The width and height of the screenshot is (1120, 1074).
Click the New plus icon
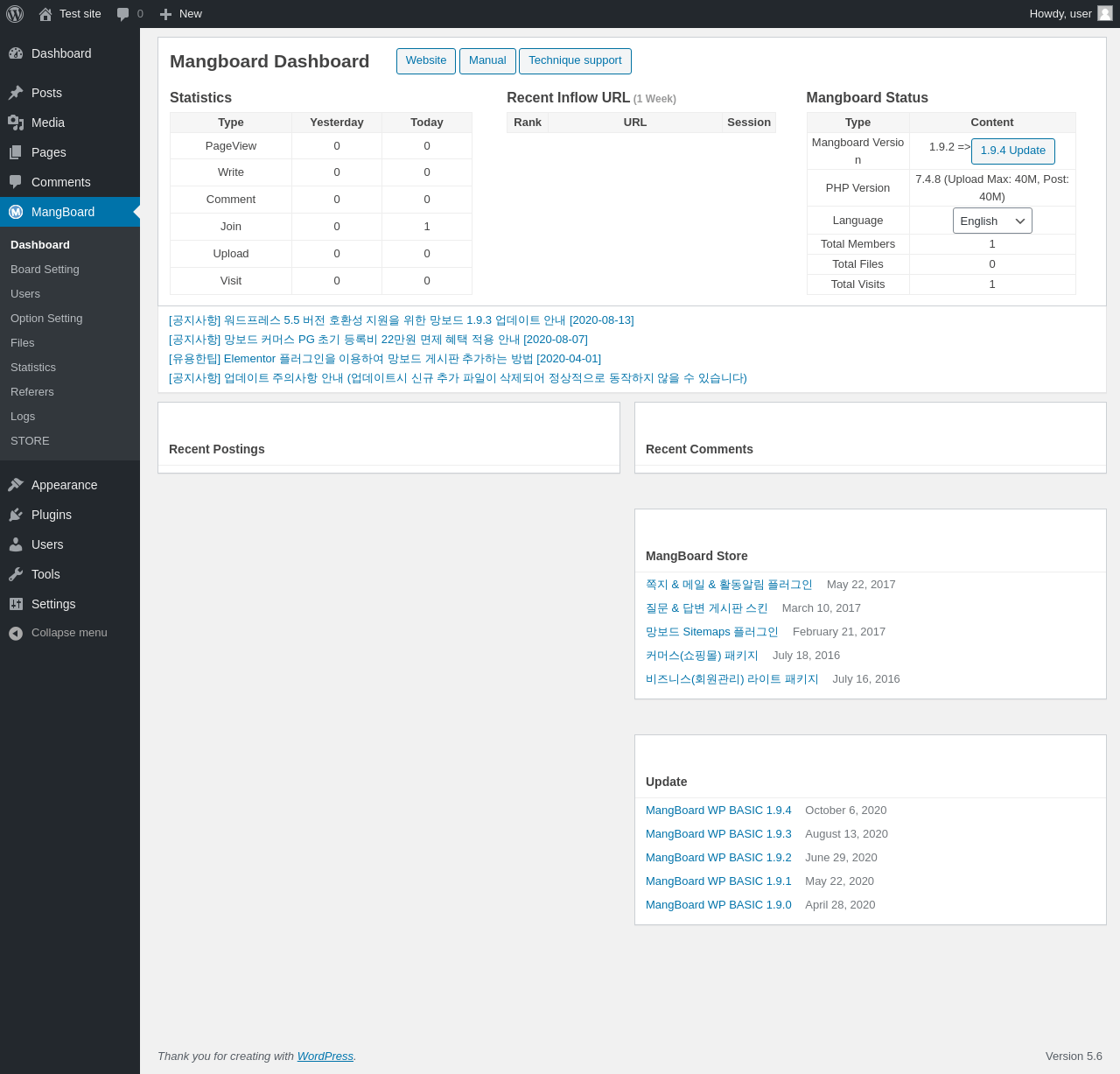165,14
